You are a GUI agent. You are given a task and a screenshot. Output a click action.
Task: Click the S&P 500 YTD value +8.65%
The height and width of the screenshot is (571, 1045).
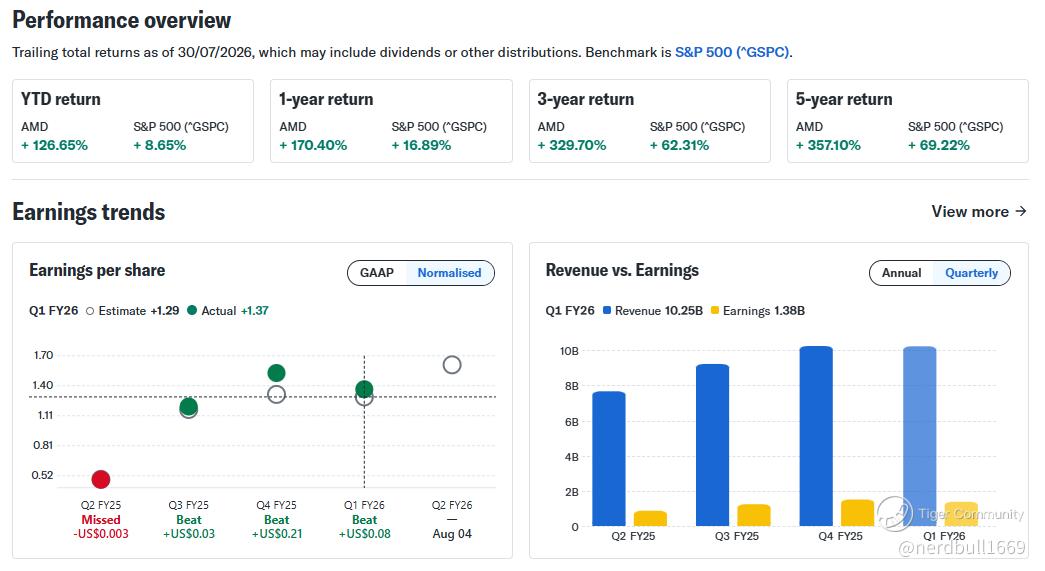(159, 145)
